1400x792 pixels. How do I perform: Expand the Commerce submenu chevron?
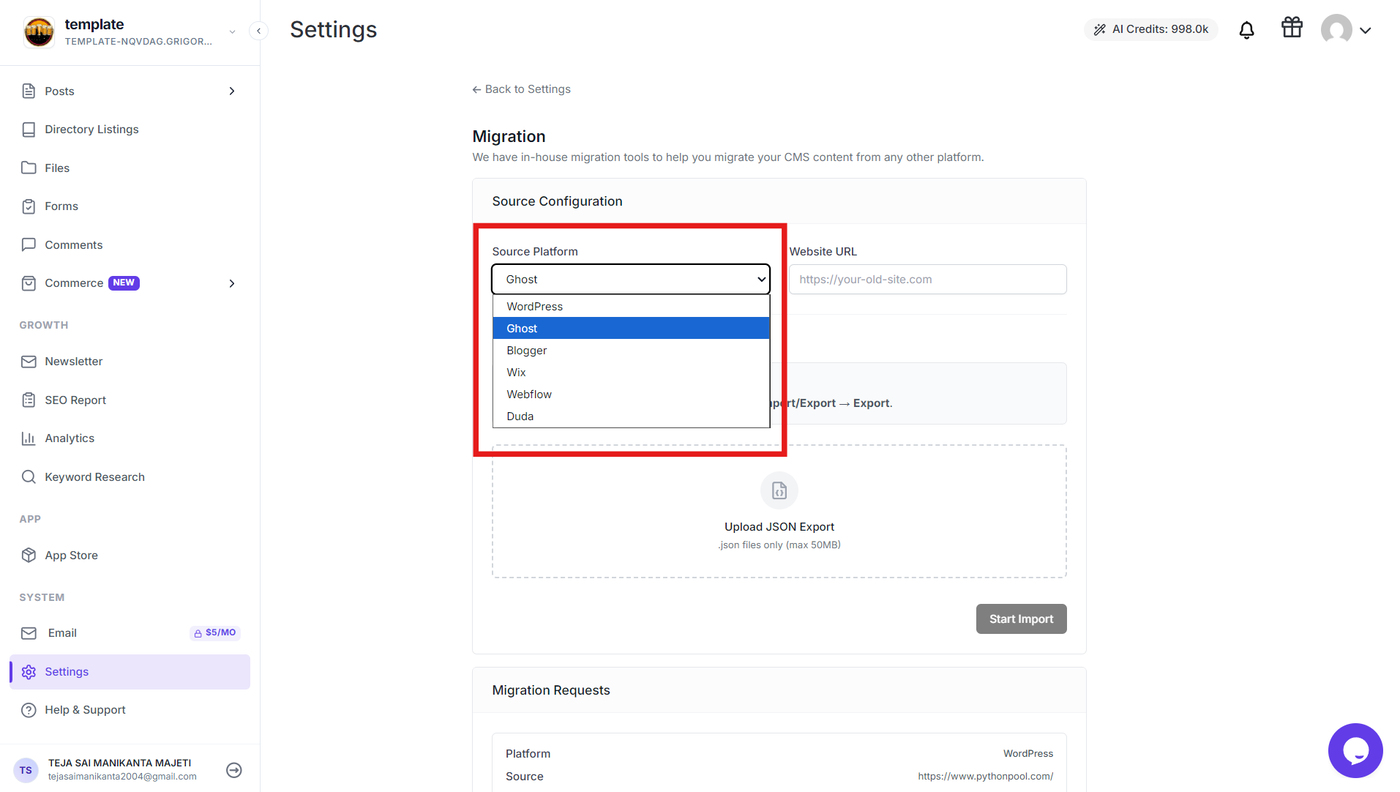232,284
